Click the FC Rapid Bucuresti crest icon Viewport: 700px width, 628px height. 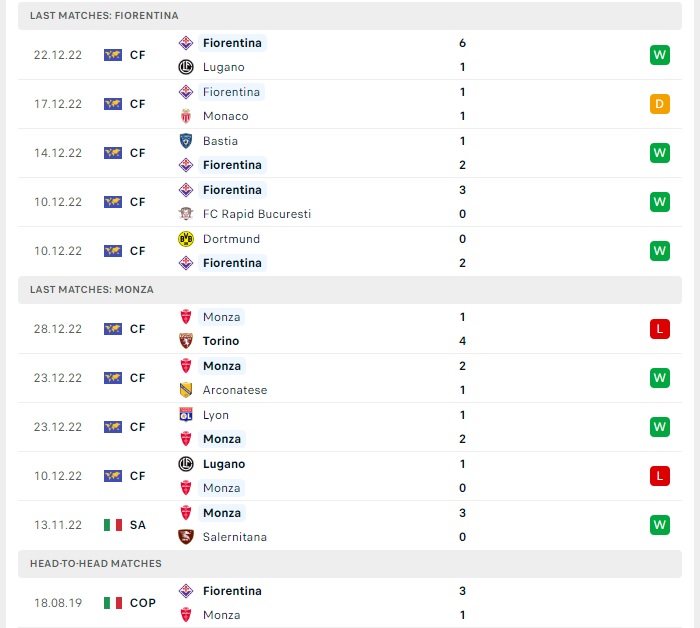coord(186,214)
